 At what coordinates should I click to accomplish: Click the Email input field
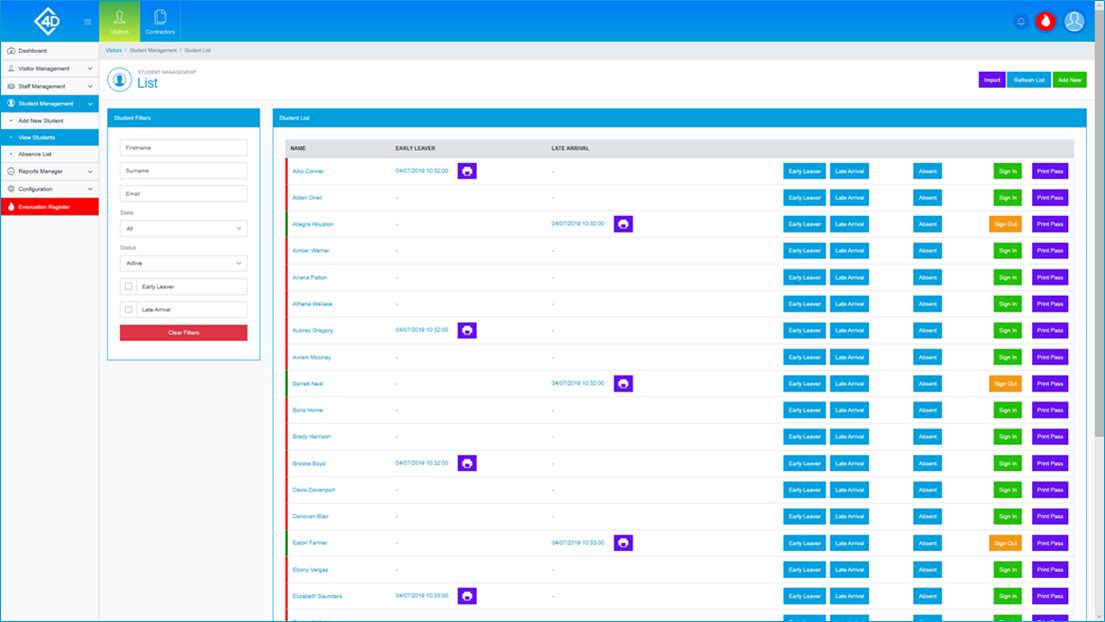click(x=183, y=194)
